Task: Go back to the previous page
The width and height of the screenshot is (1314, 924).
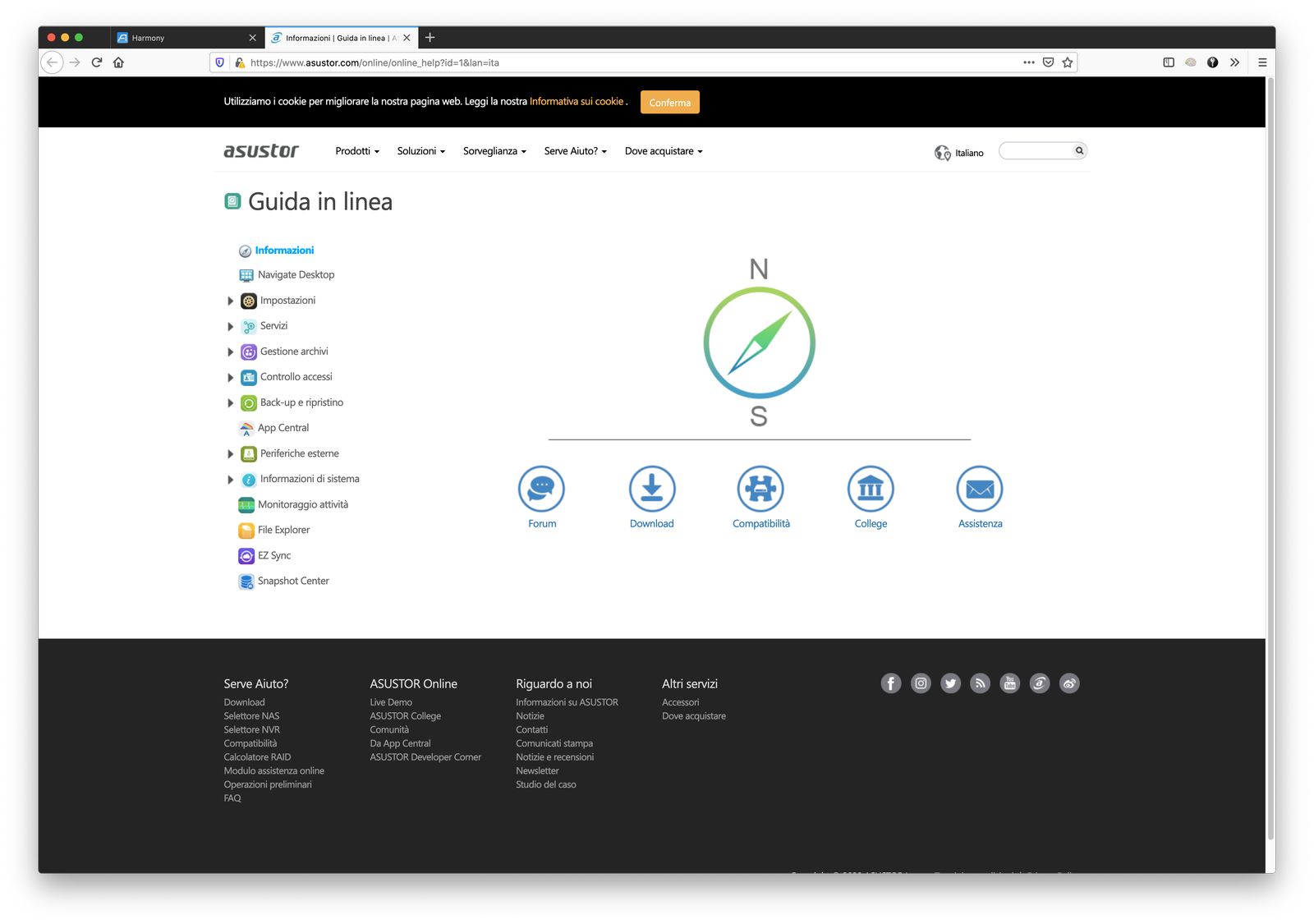Action: click(52, 62)
